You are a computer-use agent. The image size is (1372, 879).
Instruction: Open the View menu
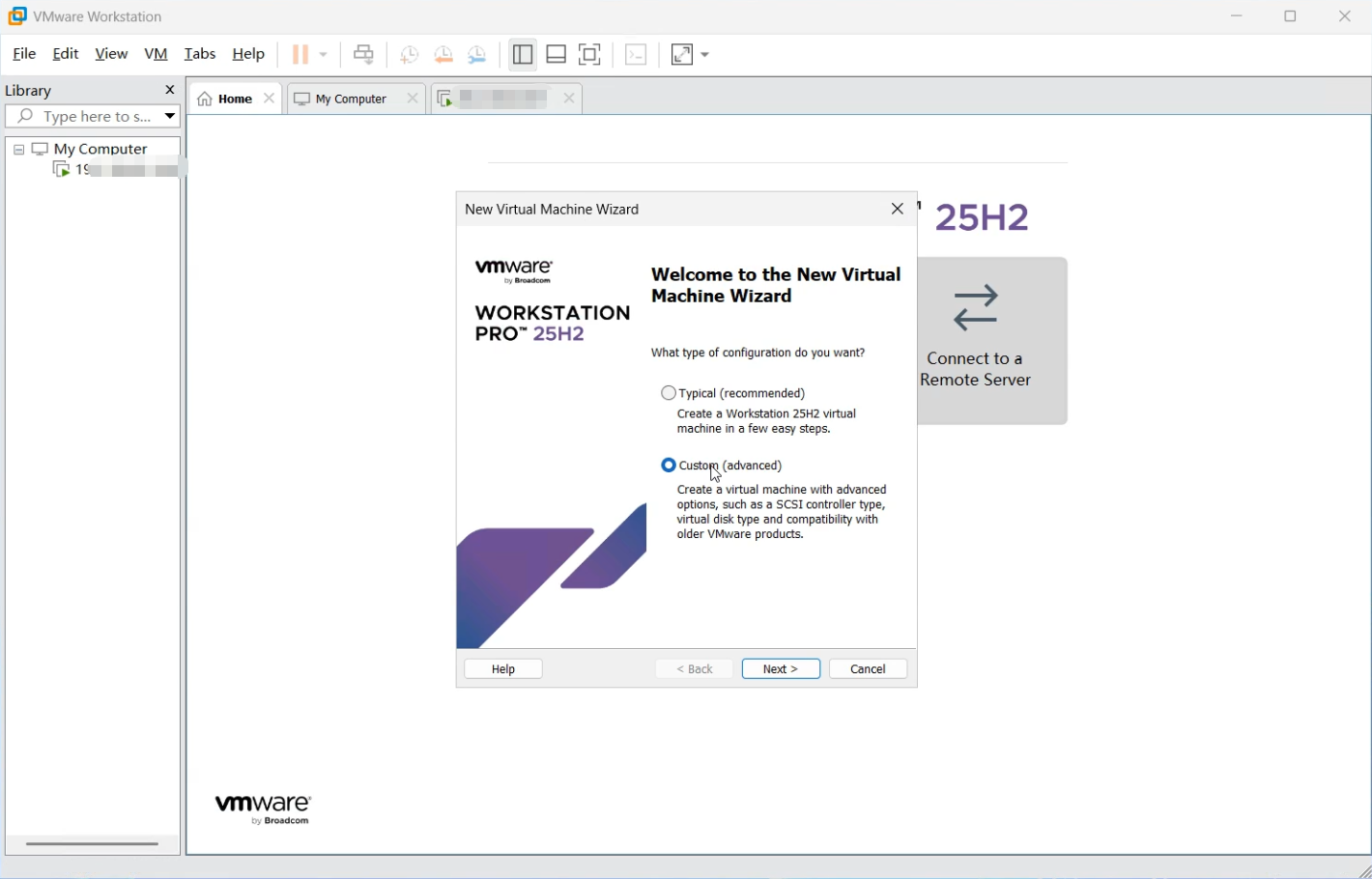(111, 54)
